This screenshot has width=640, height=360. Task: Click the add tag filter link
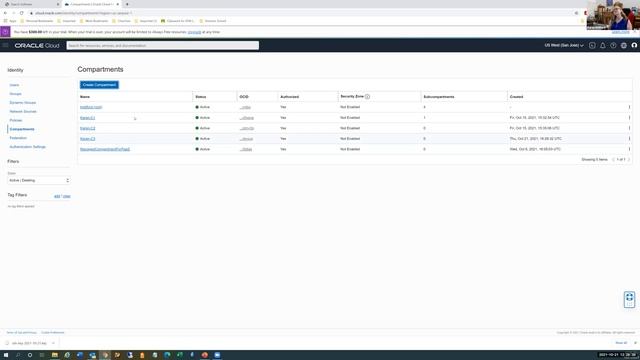click(x=57, y=196)
